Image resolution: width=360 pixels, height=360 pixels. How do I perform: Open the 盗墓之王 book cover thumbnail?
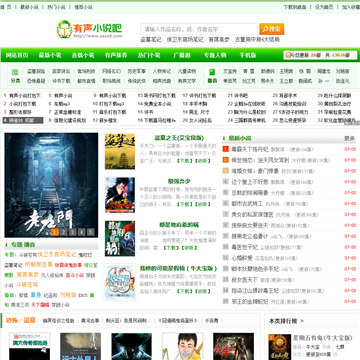click(x=120, y=151)
